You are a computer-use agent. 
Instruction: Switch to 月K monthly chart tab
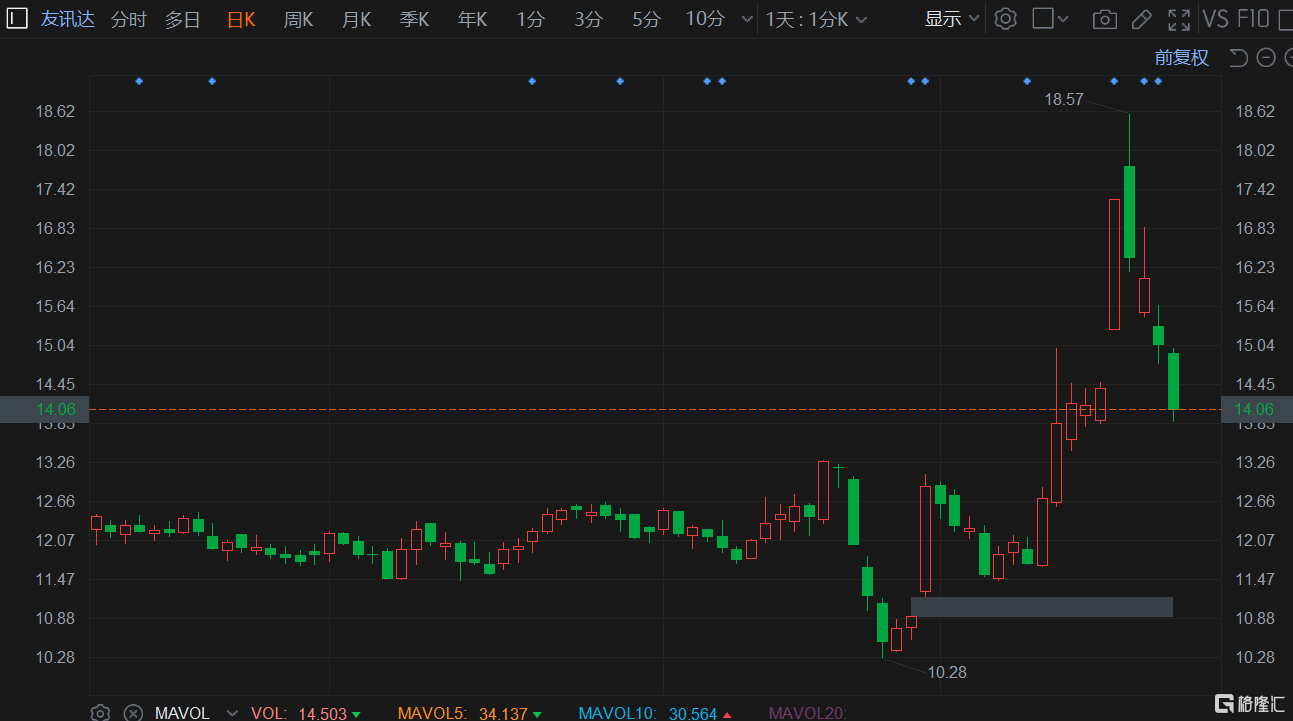[x=356, y=19]
